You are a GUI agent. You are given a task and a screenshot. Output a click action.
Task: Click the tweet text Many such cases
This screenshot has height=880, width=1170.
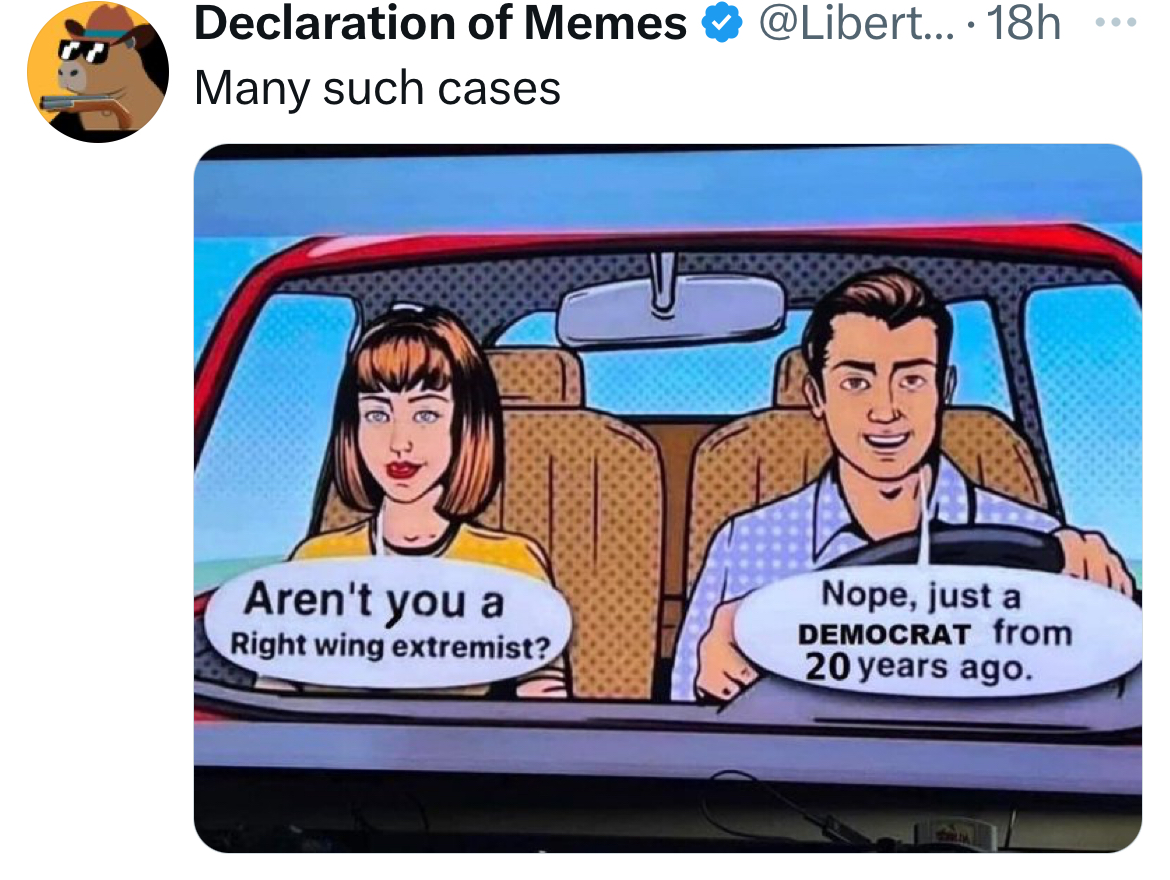tap(377, 89)
